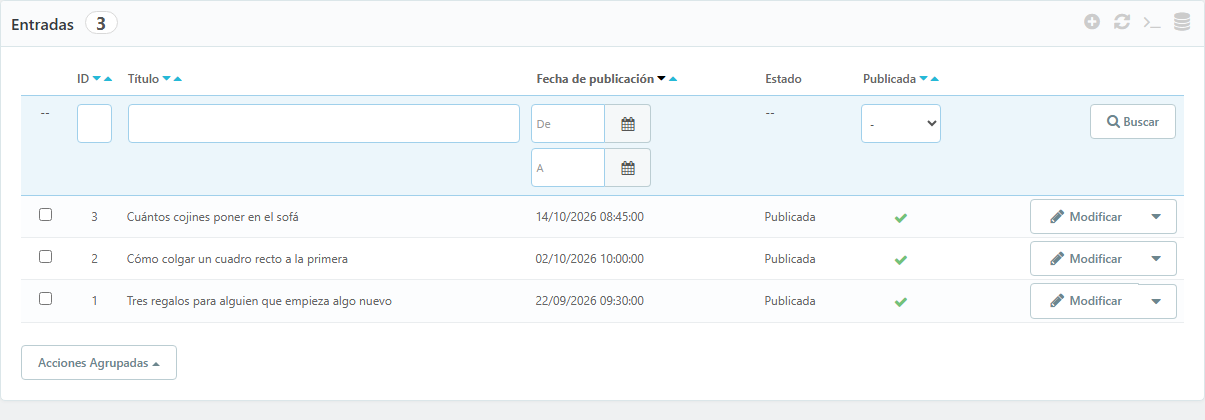
Task: Click the 'De' start date input
Action: tap(568, 124)
